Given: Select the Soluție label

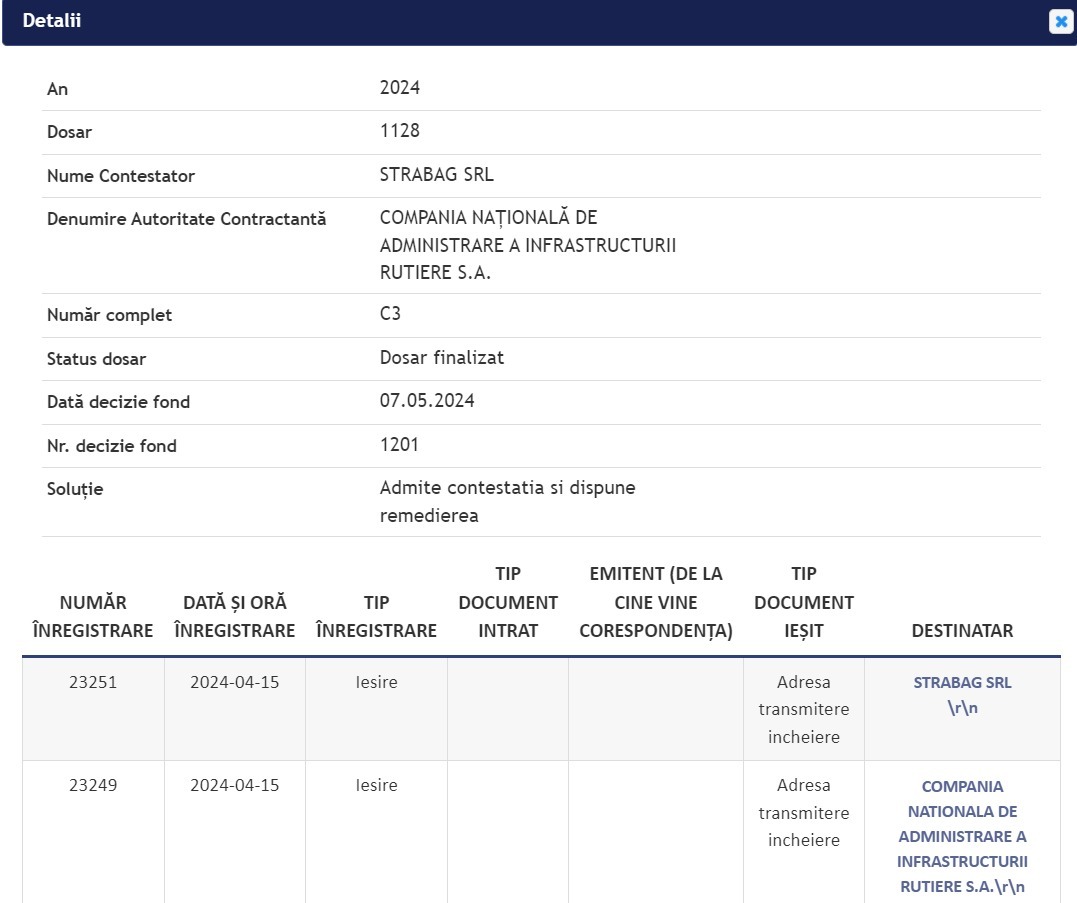Looking at the screenshot, I should click(x=75, y=490).
